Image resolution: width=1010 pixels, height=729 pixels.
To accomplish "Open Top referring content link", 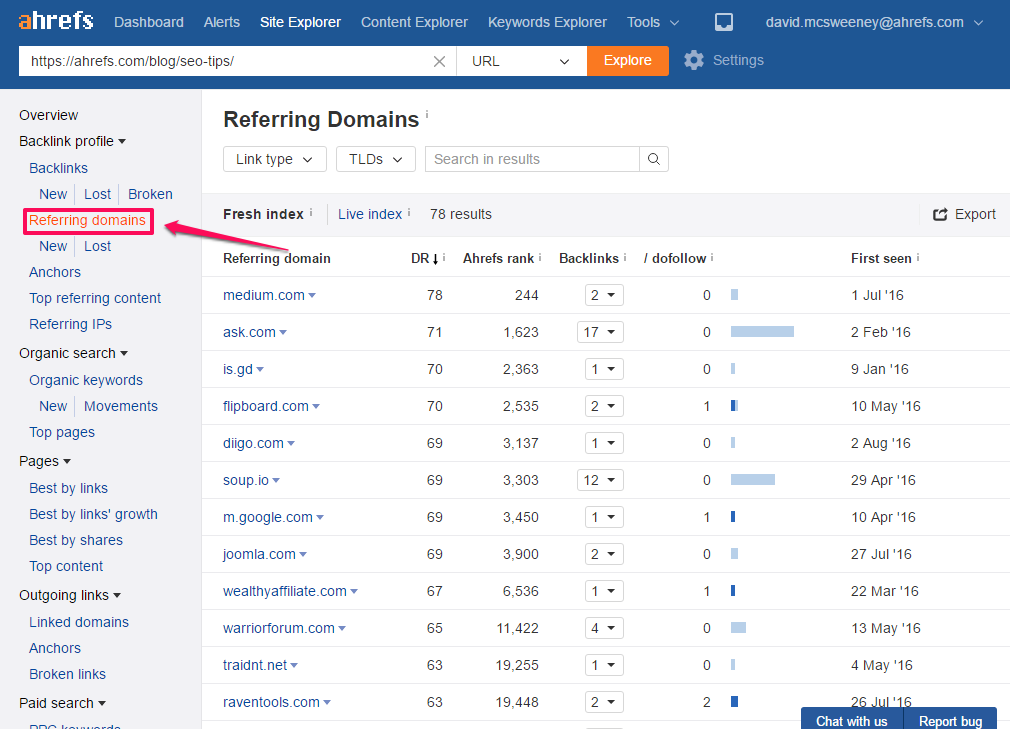I will [x=95, y=298].
